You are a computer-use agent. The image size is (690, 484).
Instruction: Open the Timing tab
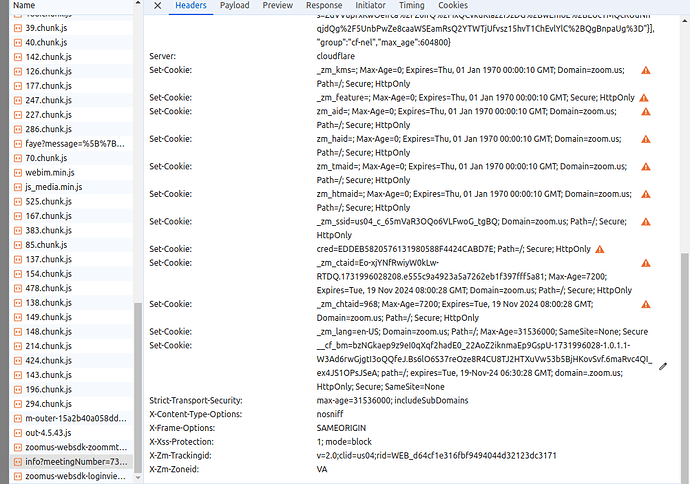point(412,6)
